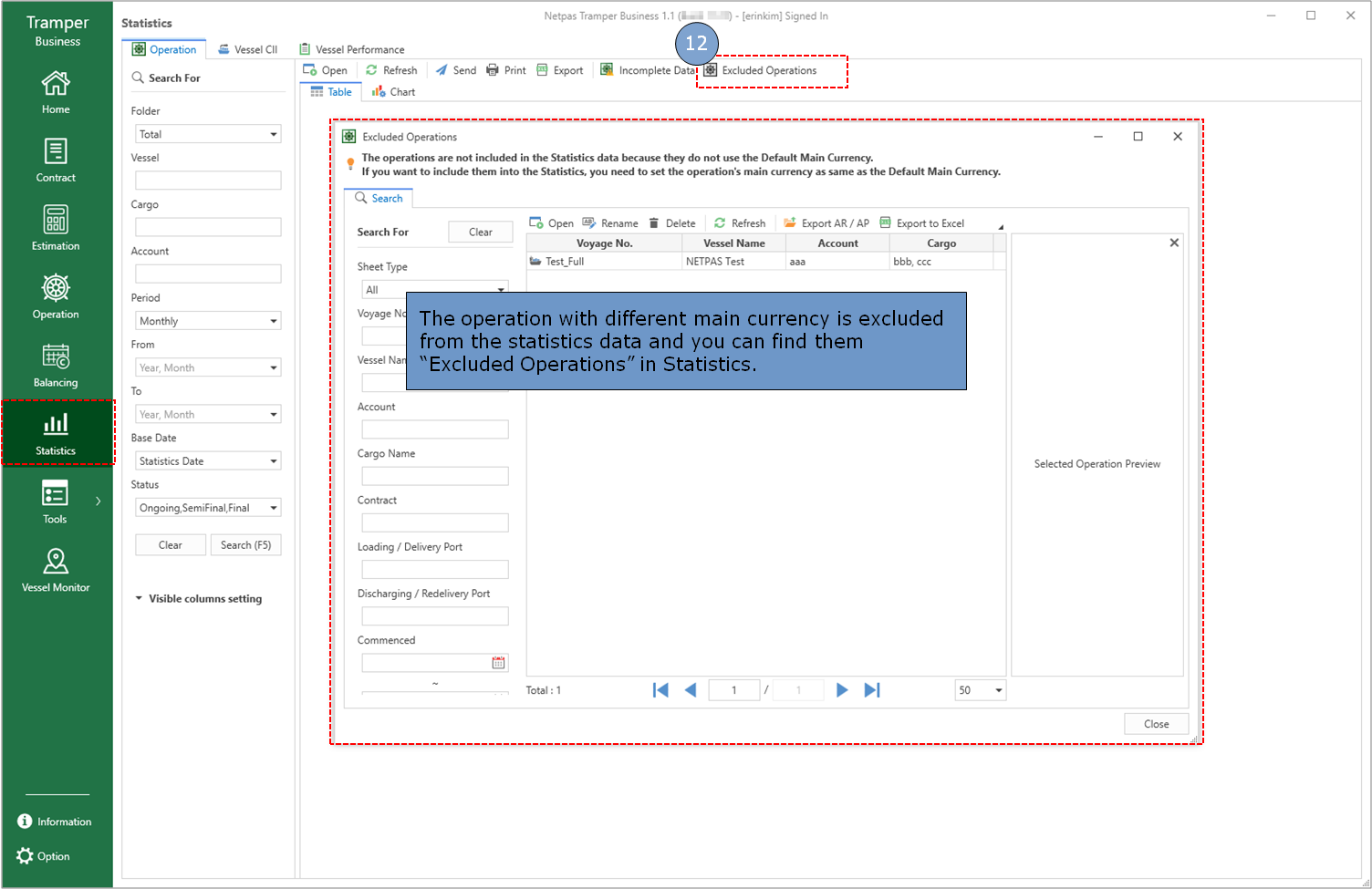Switch to the Chart view tab
The height and width of the screenshot is (889, 1372).
click(x=394, y=92)
